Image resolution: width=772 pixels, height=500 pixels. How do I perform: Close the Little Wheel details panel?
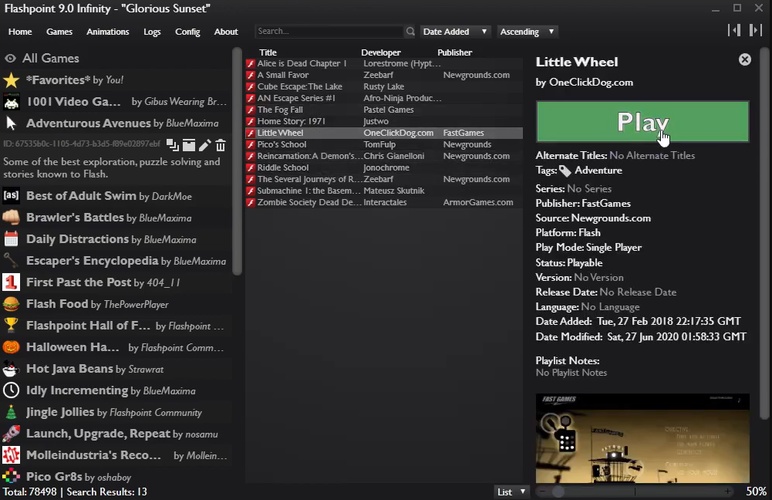(x=745, y=60)
